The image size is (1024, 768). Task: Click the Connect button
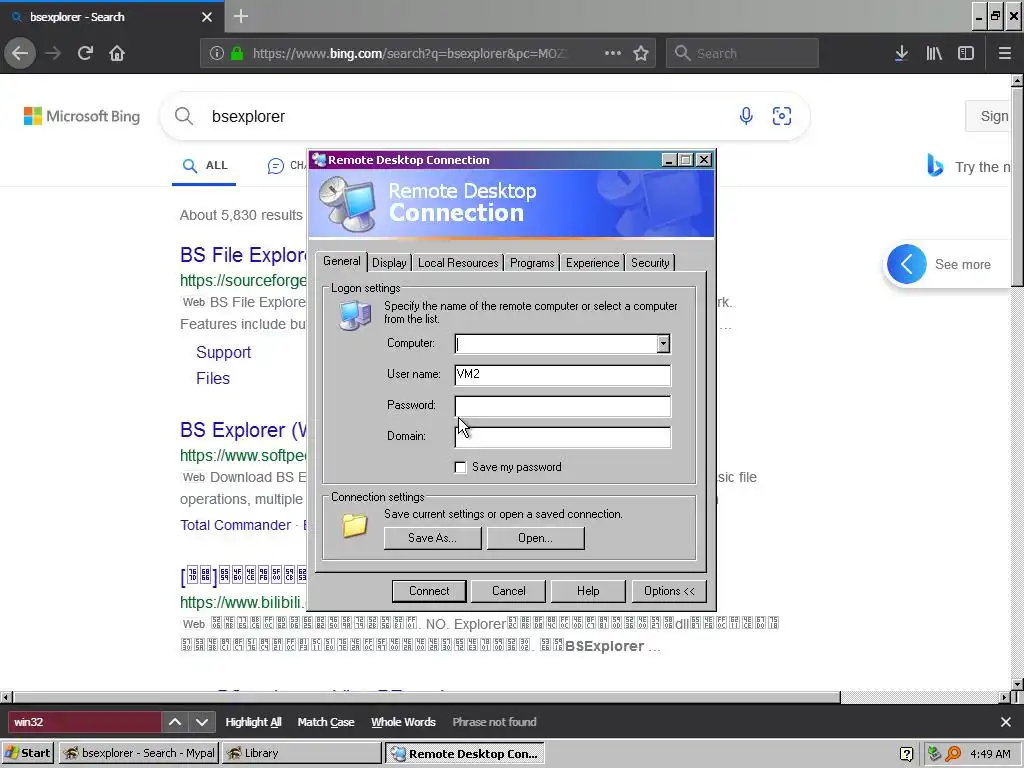[x=429, y=591]
